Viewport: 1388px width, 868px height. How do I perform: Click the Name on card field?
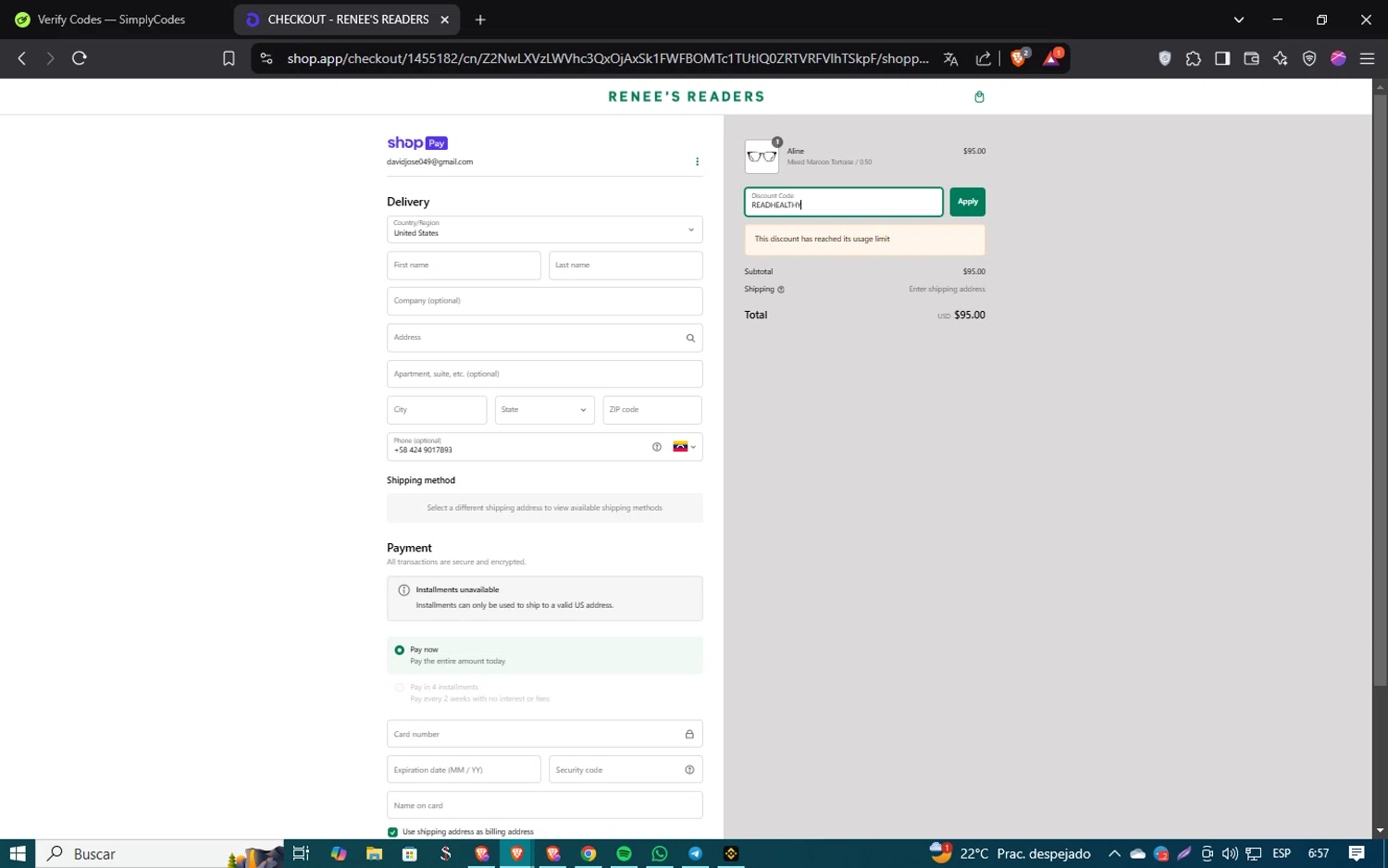click(x=545, y=805)
